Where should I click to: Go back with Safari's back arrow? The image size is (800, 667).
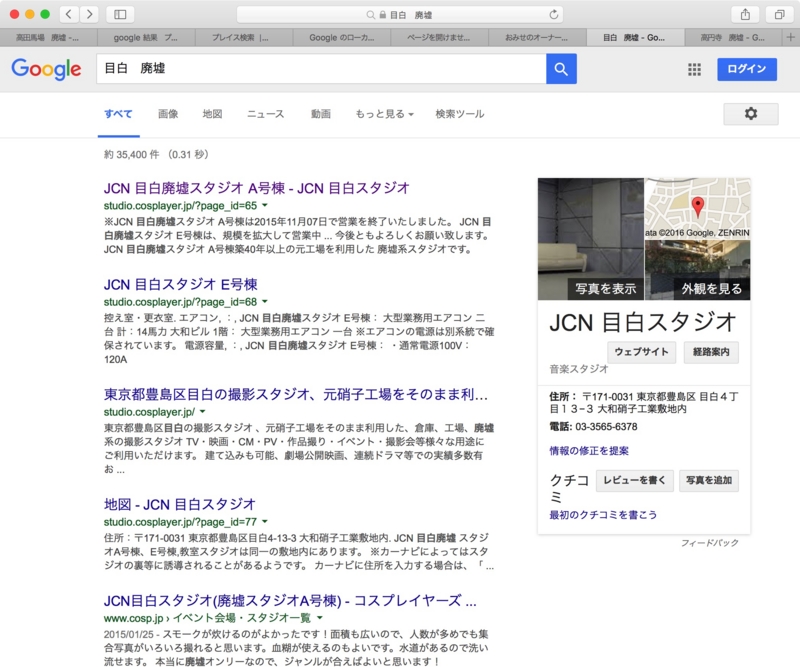pos(69,14)
